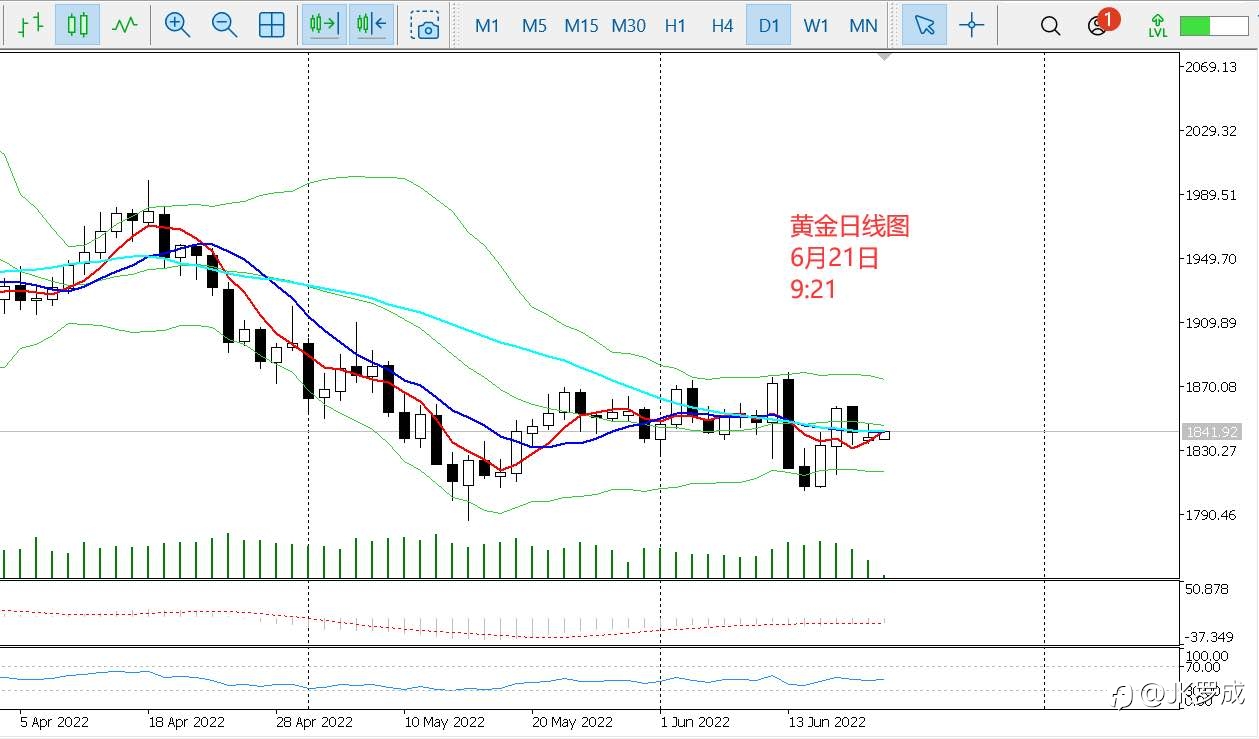Click the 50.878 indicator scale value

click(x=1207, y=589)
